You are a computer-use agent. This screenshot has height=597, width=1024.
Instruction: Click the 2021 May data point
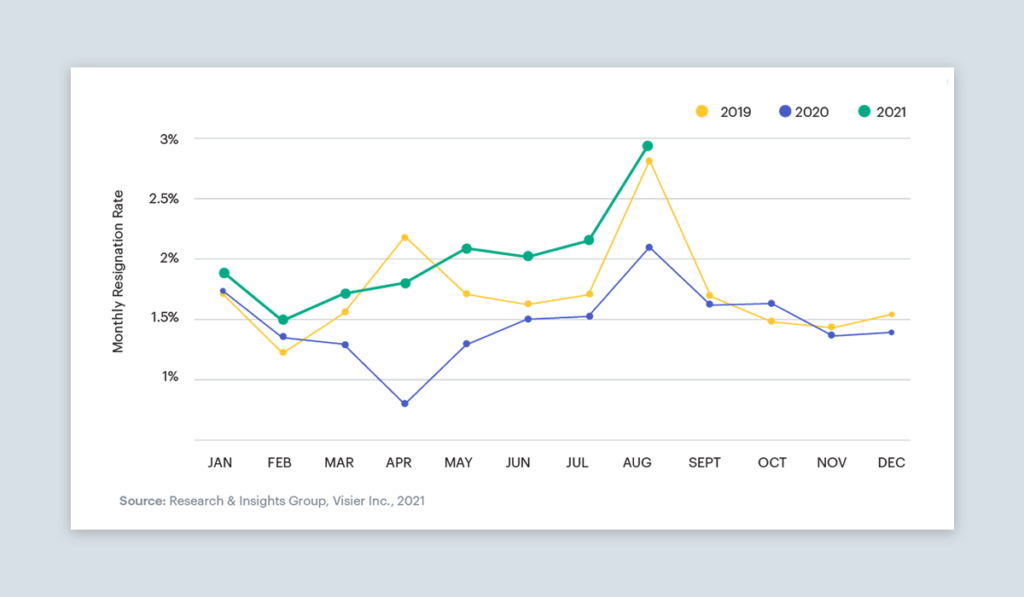pos(466,248)
